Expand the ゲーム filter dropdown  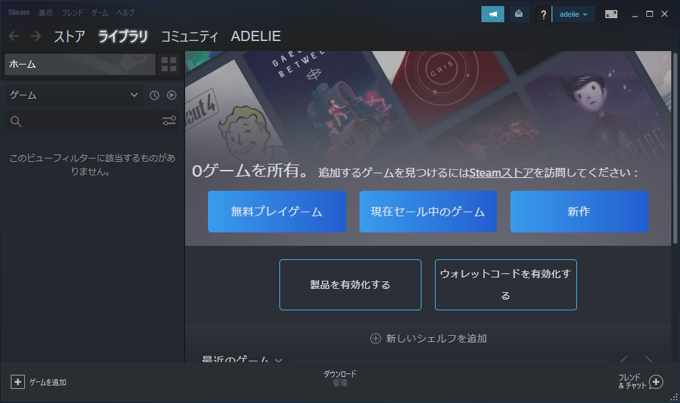pyautogui.click(x=74, y=95)
